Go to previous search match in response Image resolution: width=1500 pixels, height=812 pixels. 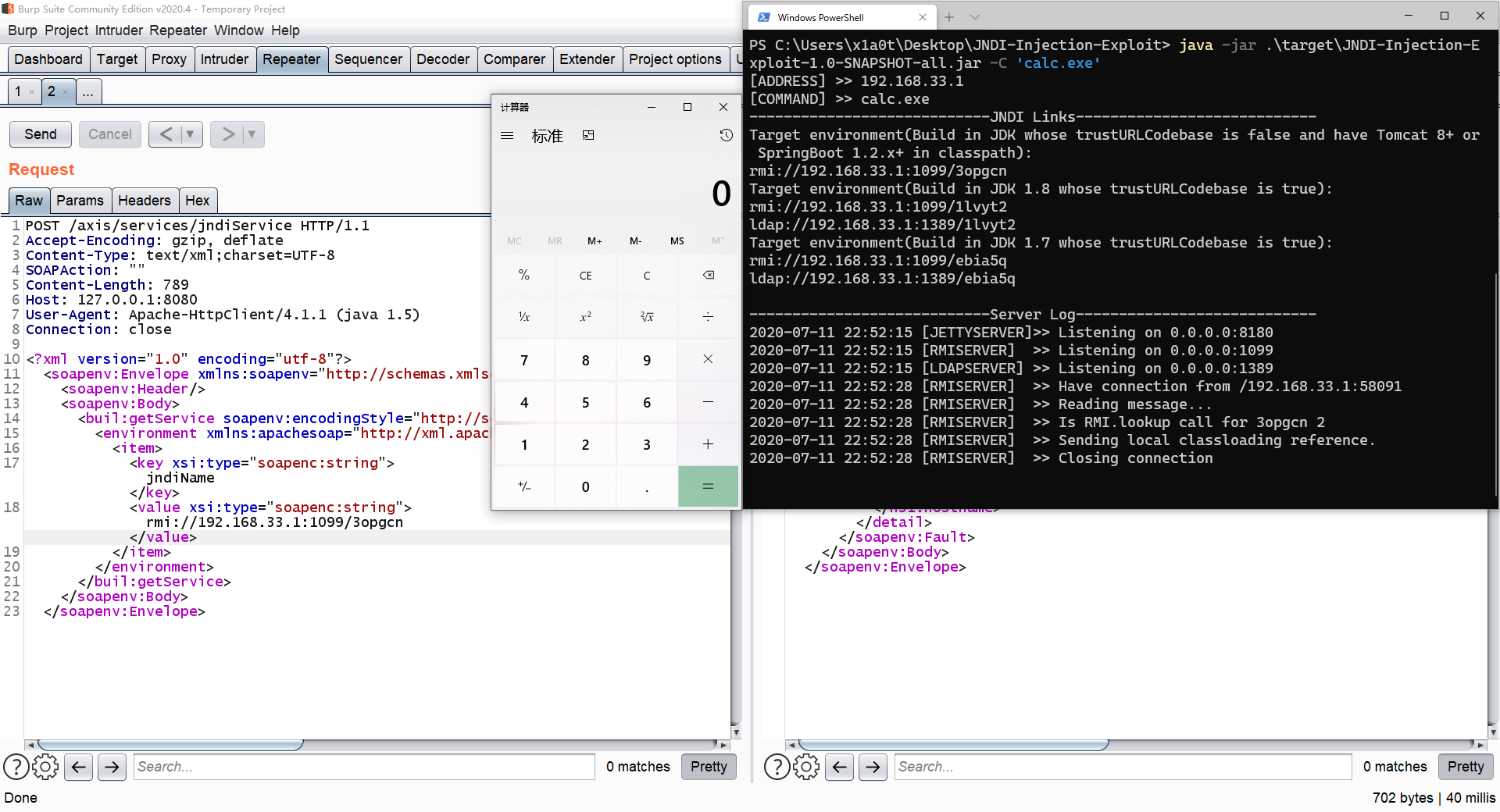click(x=839, y=767)
